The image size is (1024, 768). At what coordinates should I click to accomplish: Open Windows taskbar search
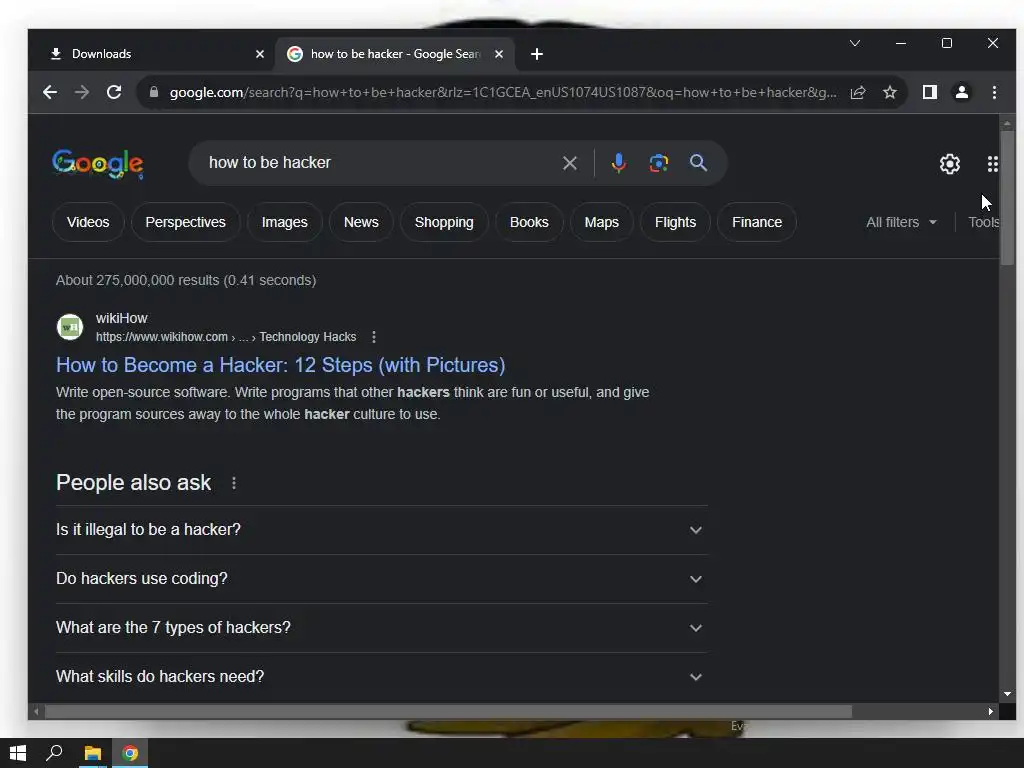[54, 754]
